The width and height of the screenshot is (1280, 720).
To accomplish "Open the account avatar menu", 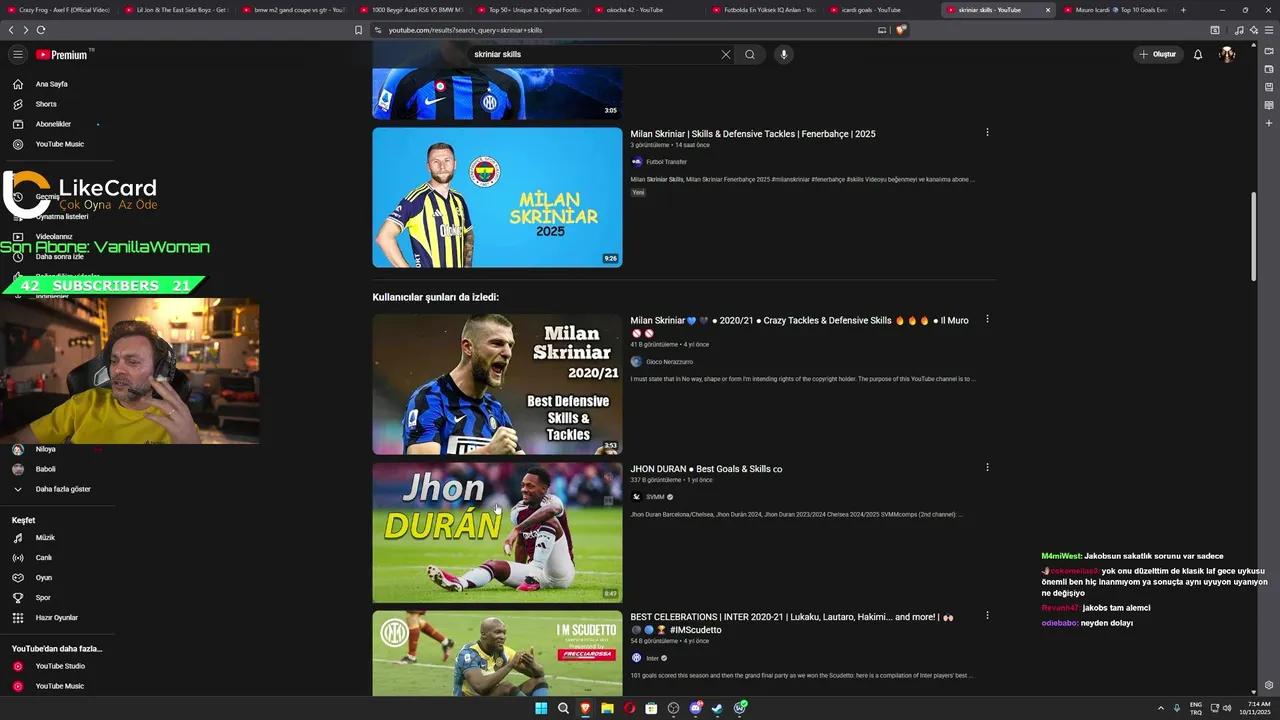I will point(1227,54).
